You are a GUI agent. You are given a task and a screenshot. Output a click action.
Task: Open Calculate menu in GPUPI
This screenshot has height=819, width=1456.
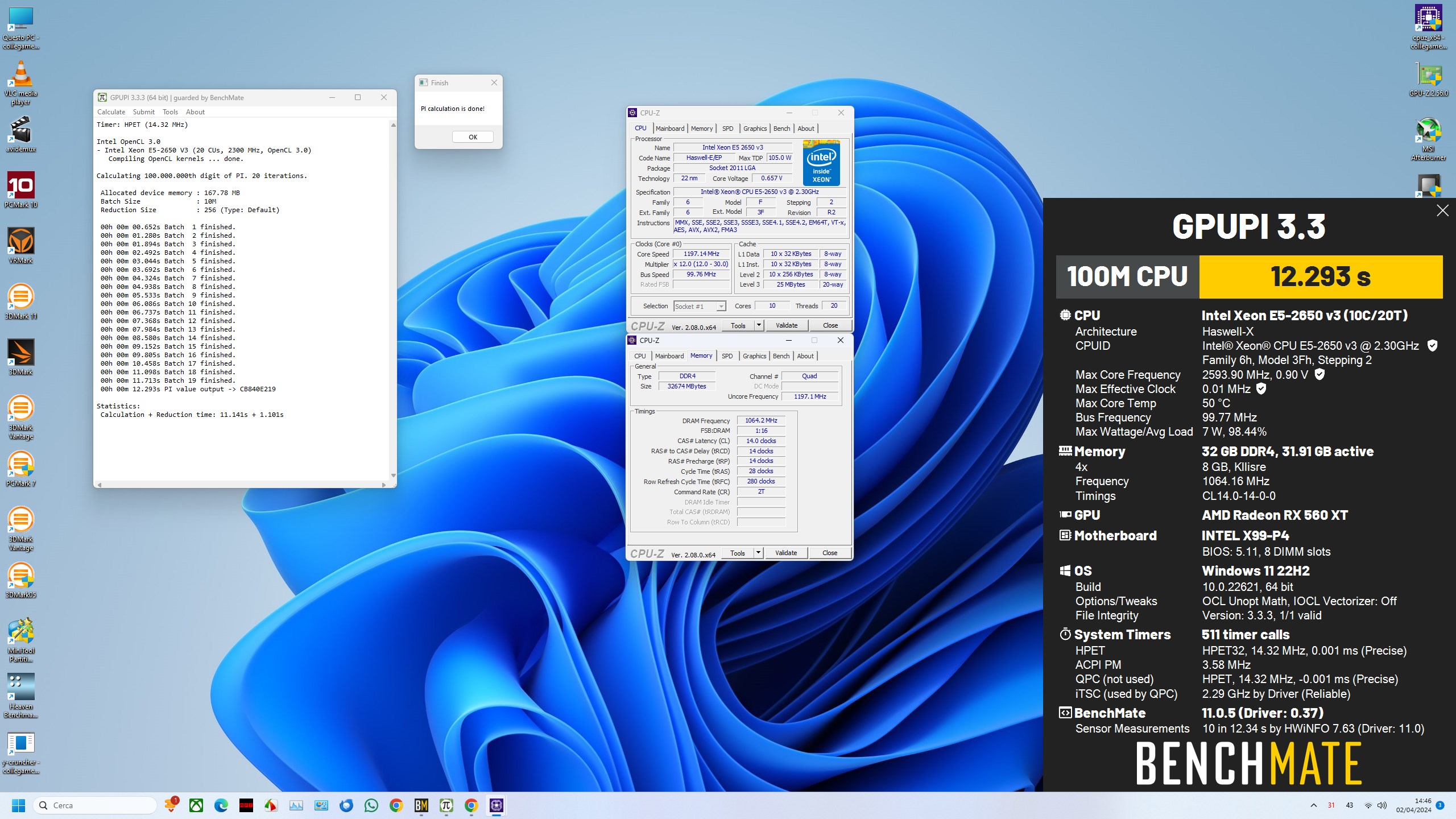pyautogui.click(x=111, y=112)
